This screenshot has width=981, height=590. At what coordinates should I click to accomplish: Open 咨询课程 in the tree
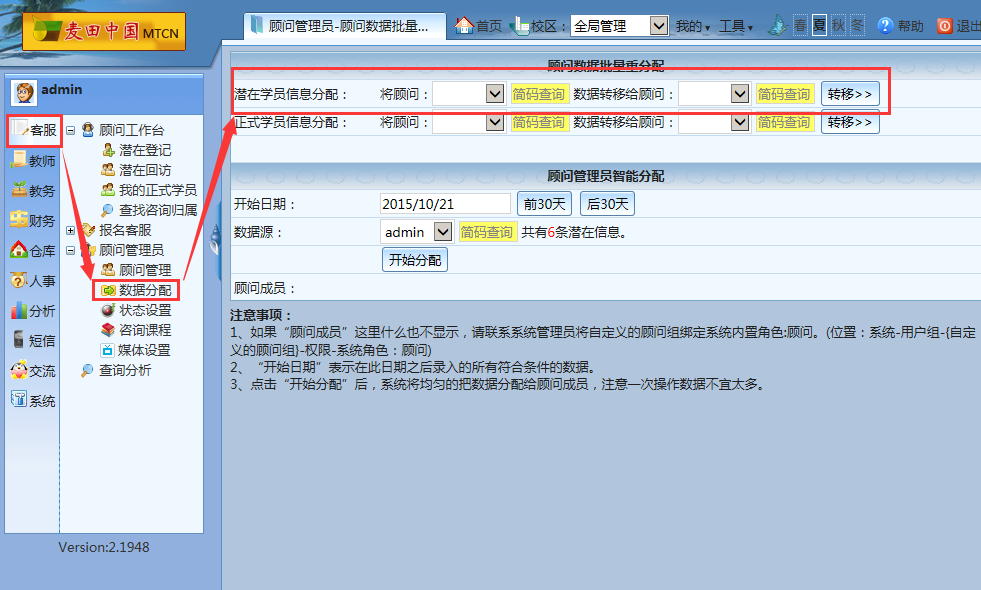(145, 330)
